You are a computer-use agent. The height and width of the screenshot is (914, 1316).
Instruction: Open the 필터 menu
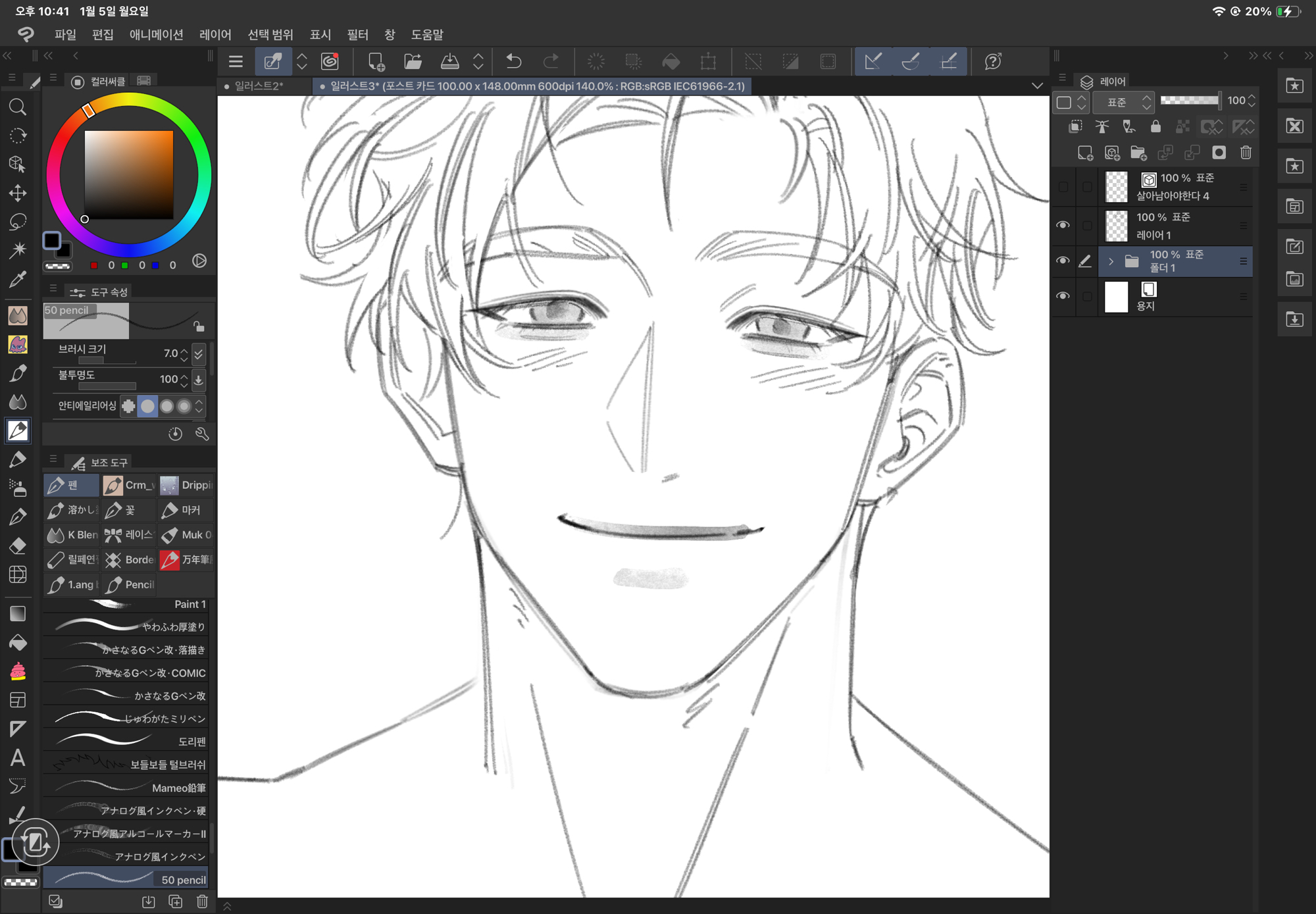(357, 34)
